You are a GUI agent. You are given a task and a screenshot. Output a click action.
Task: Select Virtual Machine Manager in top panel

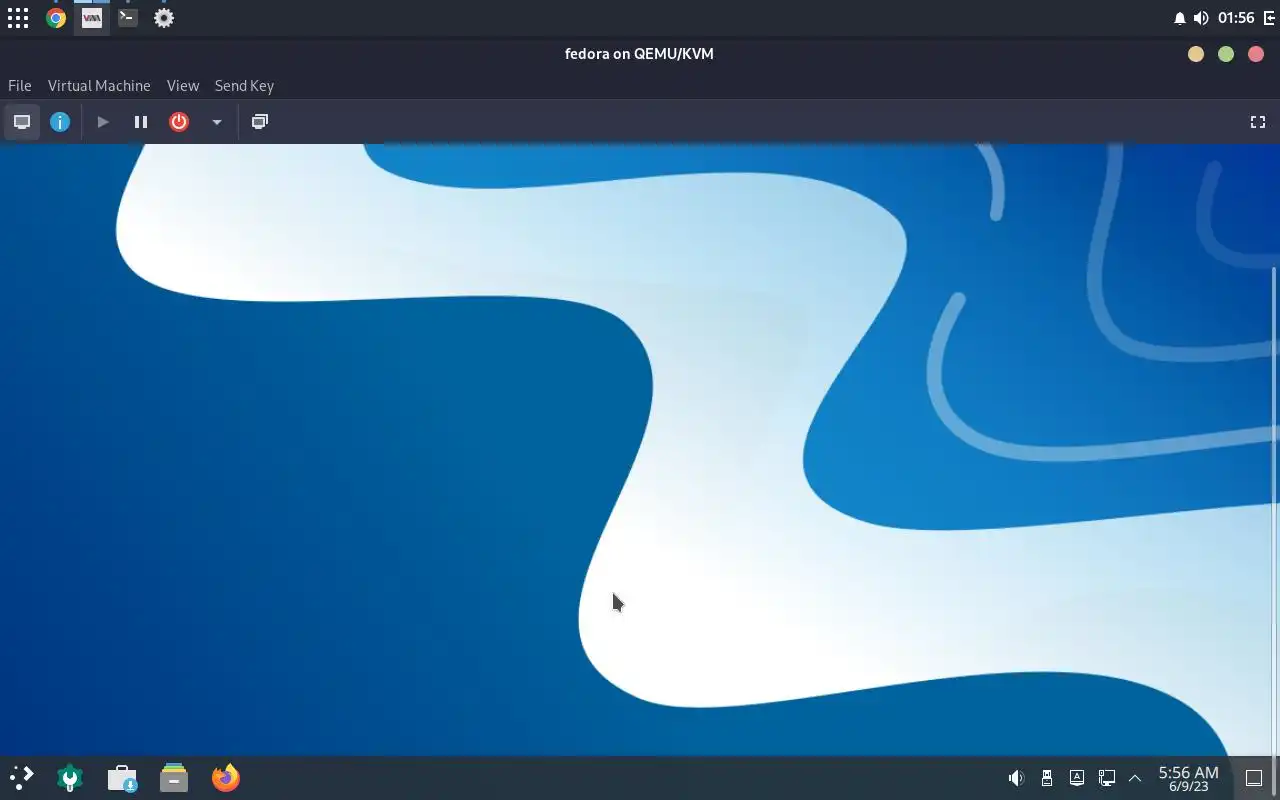(x=92, y=18)
